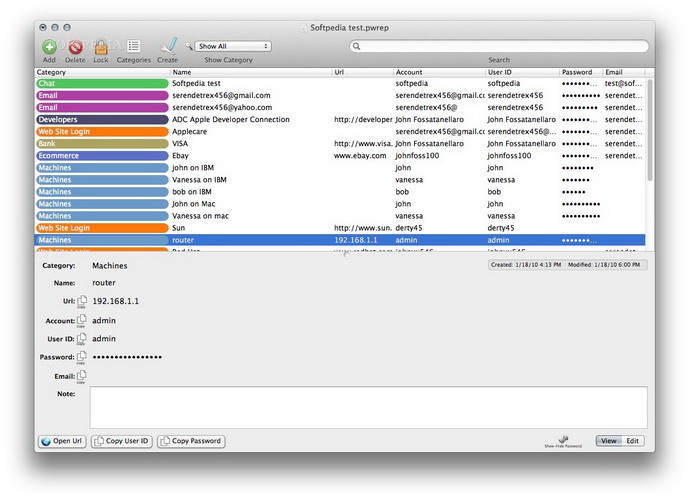Viewport: 689px width, 500px height.
Task: Switch to View mode
Action: tap(609, 441)
